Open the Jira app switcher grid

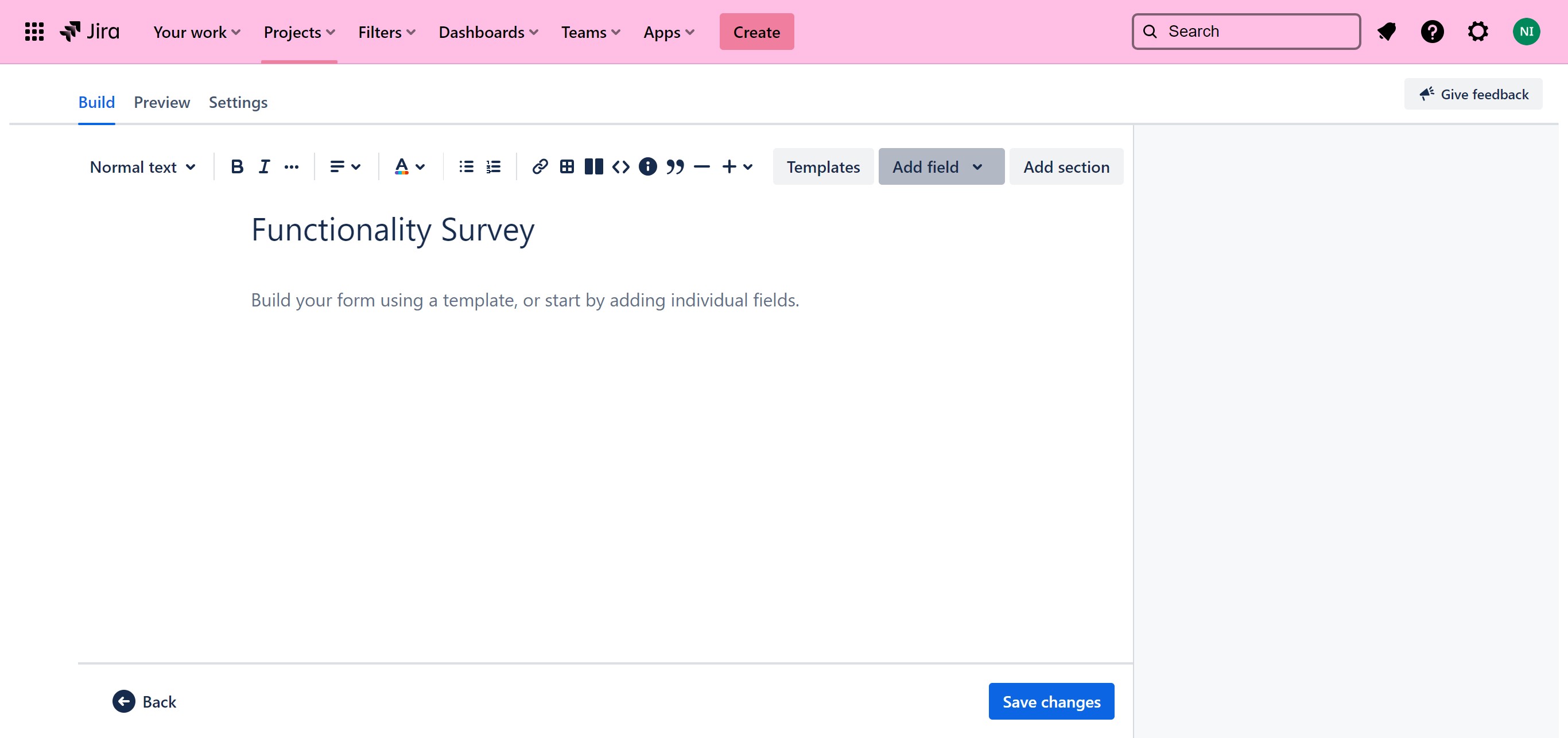coord(34,32)
